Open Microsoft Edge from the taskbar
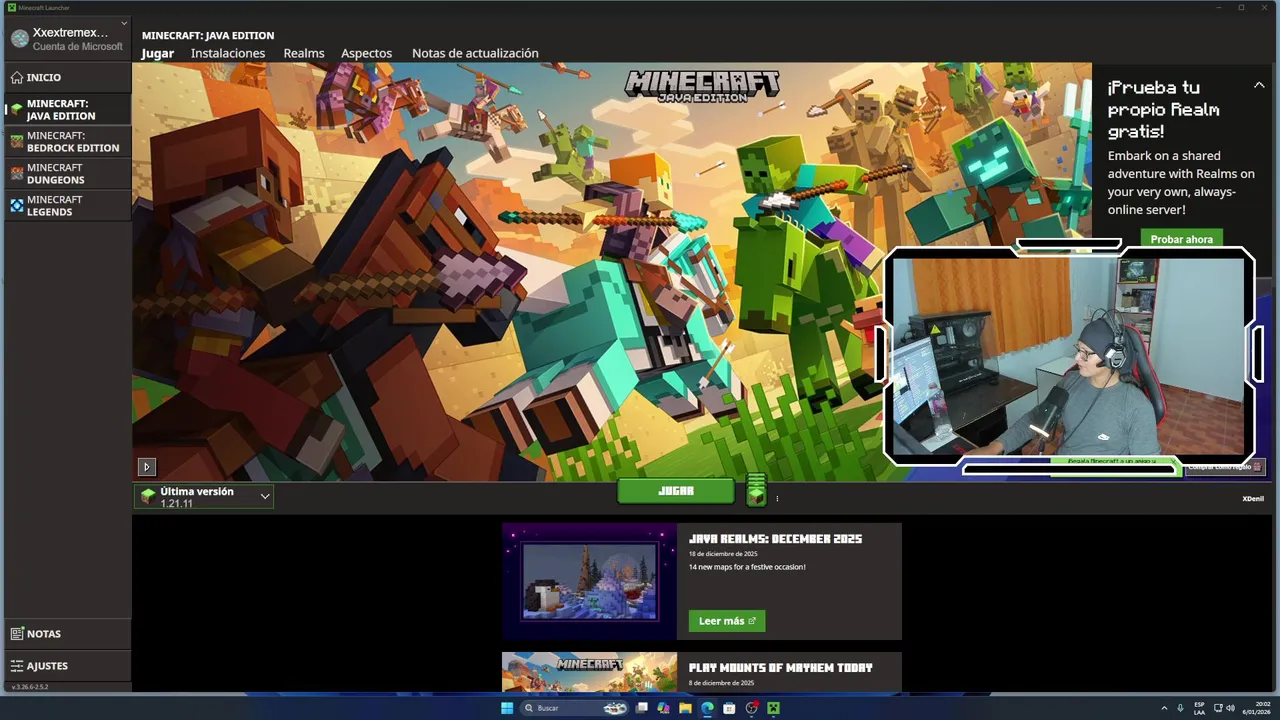 click(707, 708)
